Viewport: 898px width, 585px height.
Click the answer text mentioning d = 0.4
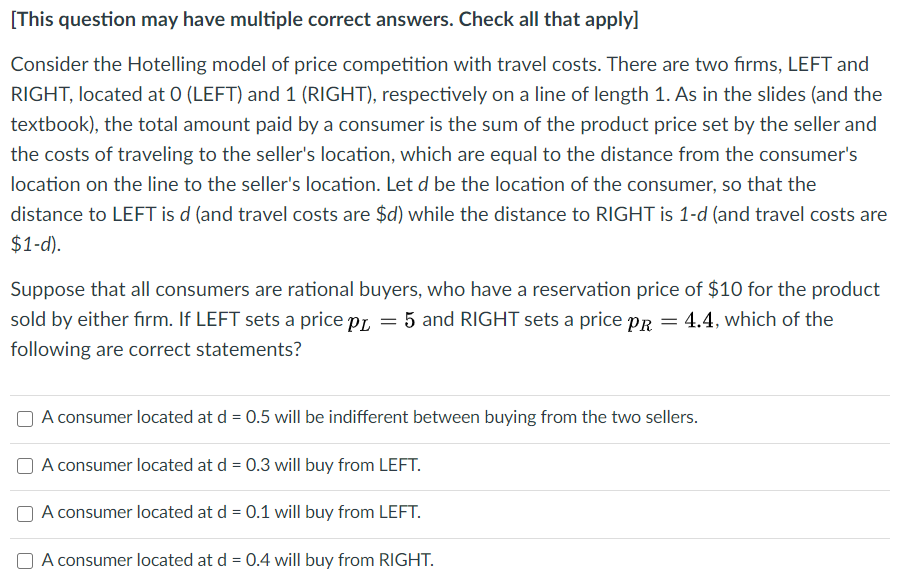click(x=236, y=560)
